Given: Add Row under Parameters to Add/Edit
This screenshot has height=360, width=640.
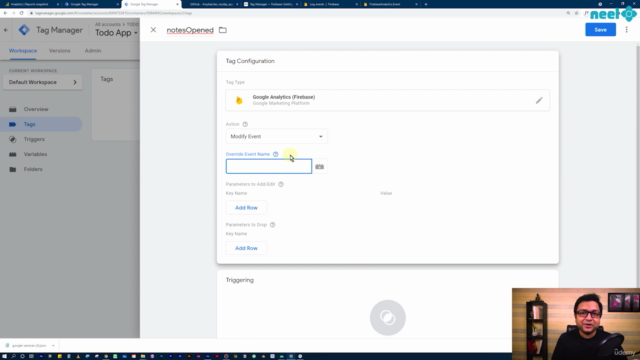Looking at the screenshot, I should pos(246,208).
